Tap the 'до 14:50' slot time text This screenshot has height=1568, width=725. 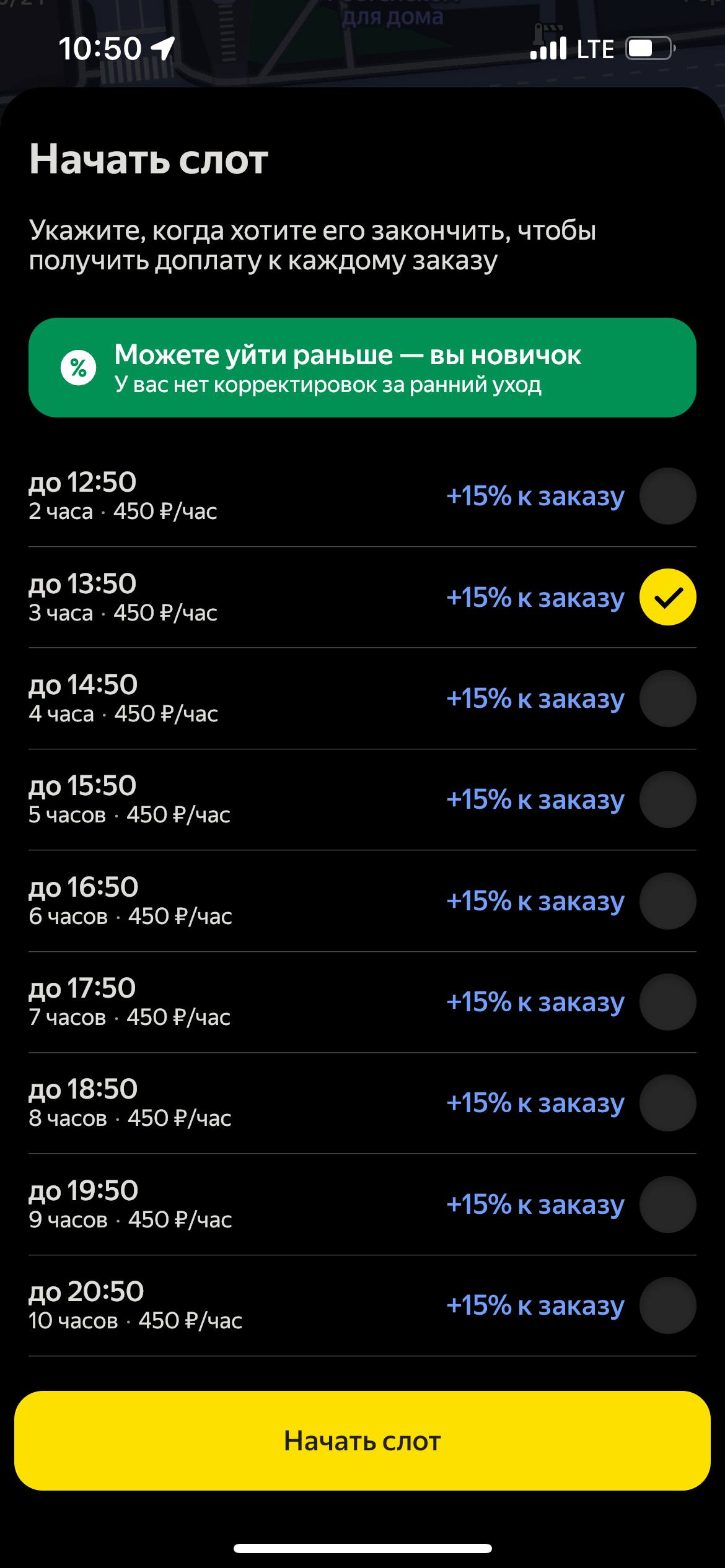(83, 685)
